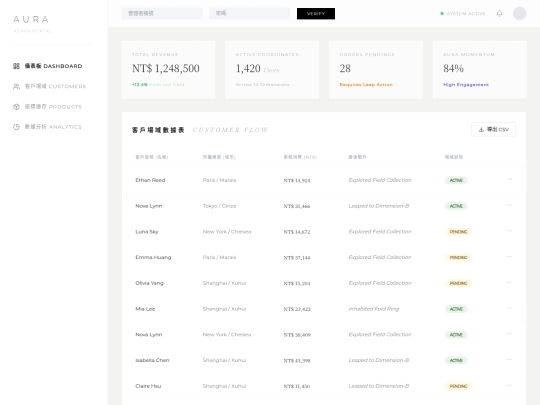Image resolution: width=540 pixels, height=405 pixels.
Task: Click customer name Luna Sky
Action: point(147,232)
